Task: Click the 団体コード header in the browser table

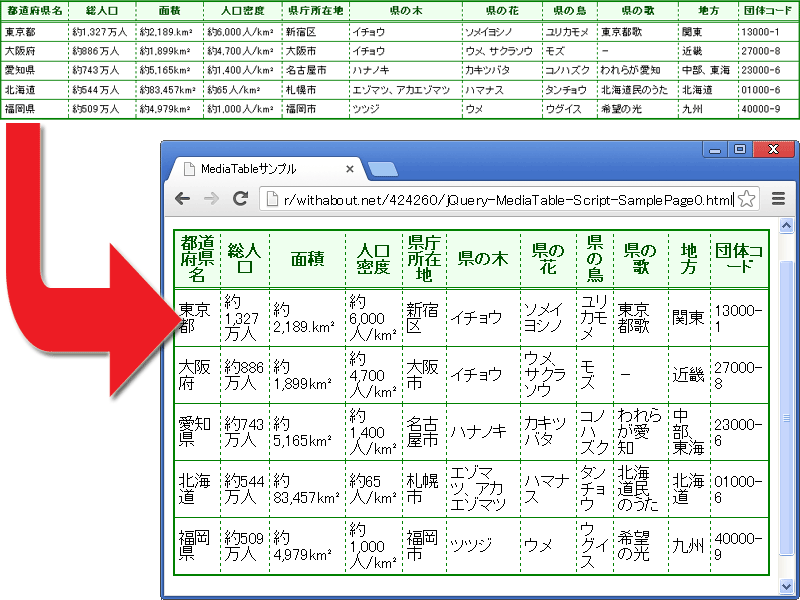Action: [x=738, y=258]
